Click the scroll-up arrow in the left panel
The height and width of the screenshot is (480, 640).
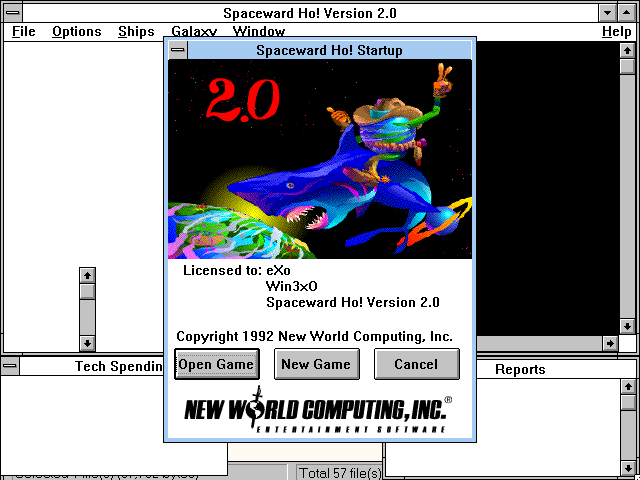click(x=87, y=275)
